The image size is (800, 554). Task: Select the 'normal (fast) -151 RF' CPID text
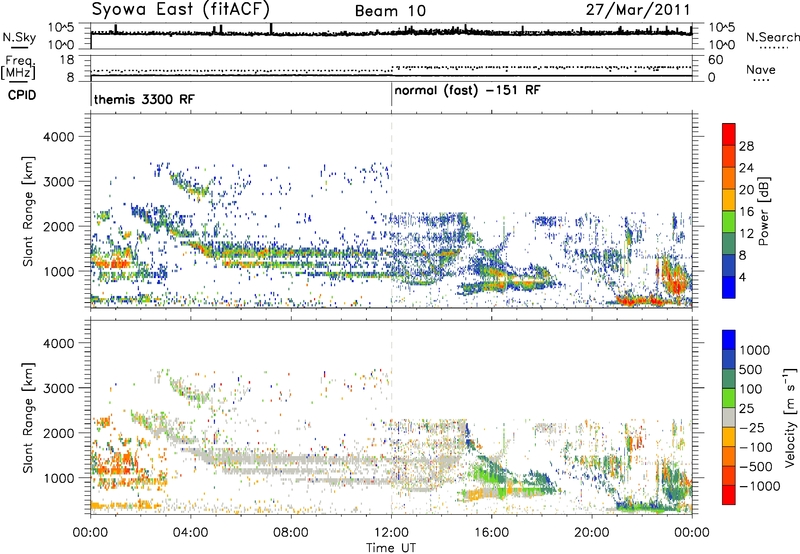pos(467,91)
